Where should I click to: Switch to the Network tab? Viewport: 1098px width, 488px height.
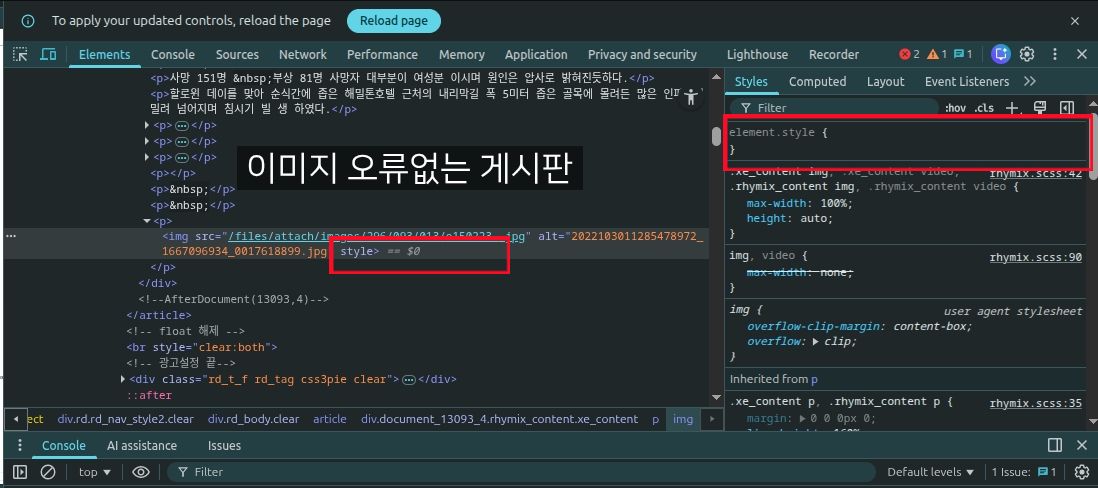(x=302, y=55)
